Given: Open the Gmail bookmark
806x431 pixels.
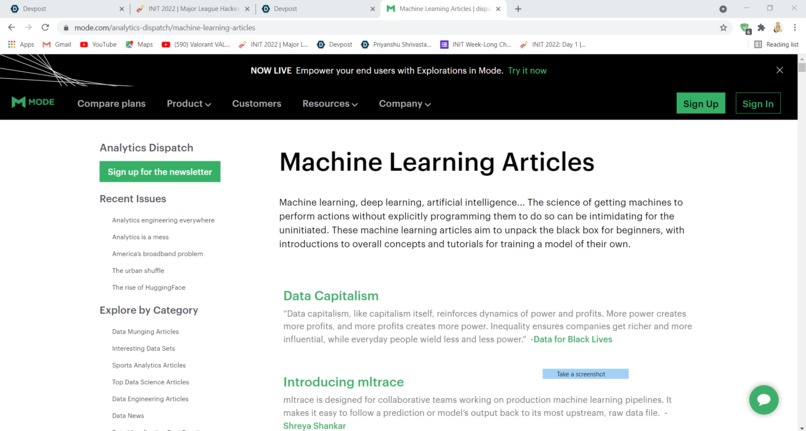Looking at the screenshot, I should click(57, 45).
